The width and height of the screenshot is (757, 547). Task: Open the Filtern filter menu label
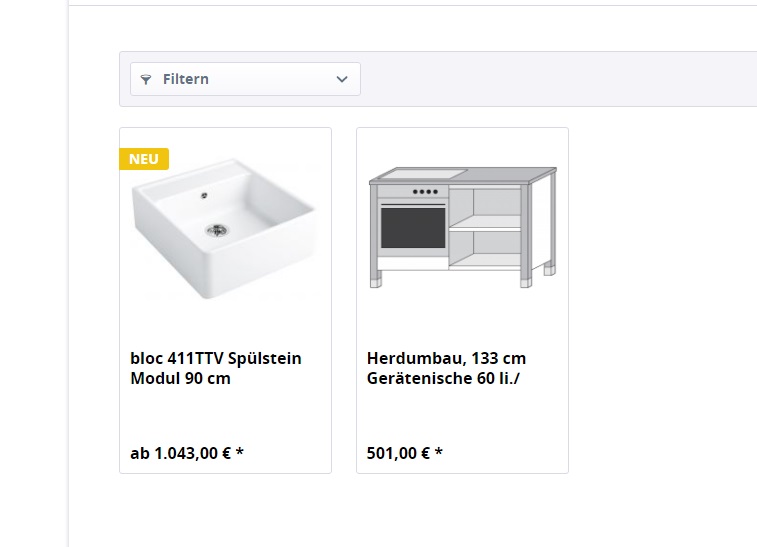[x=186, y=79]
